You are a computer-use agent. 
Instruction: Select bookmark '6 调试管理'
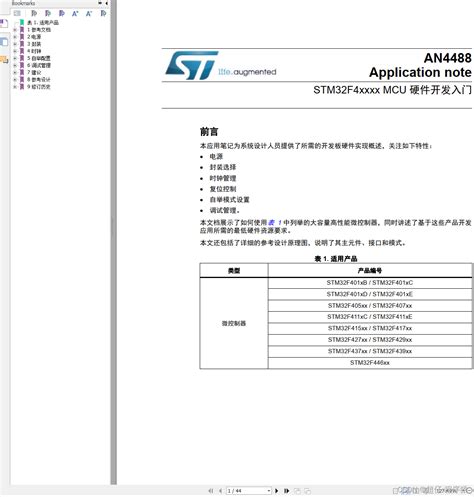point(39,65)
